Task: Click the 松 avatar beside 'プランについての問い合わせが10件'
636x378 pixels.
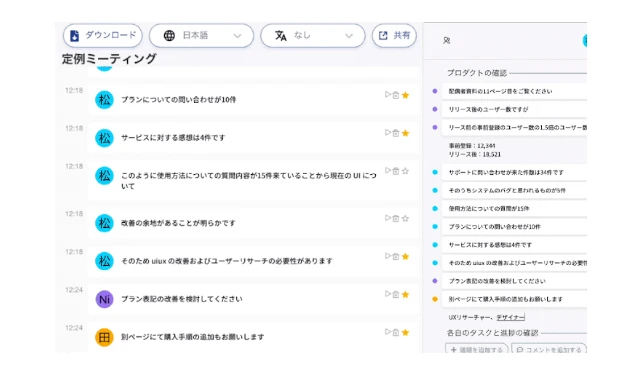Action: pyautogui.click(x=104, y=100)
